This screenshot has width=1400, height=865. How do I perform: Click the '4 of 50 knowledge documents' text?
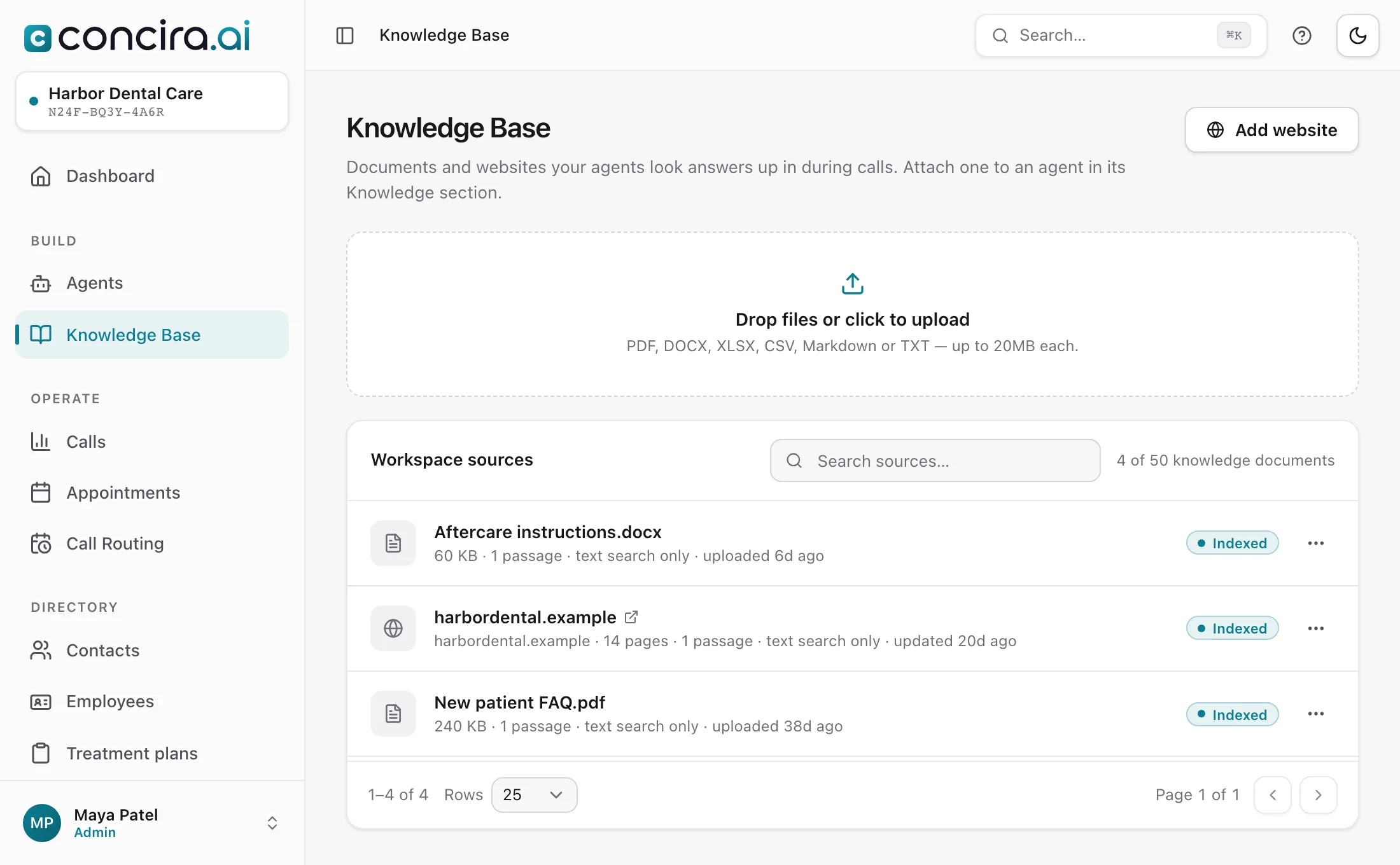point(1226,460)
